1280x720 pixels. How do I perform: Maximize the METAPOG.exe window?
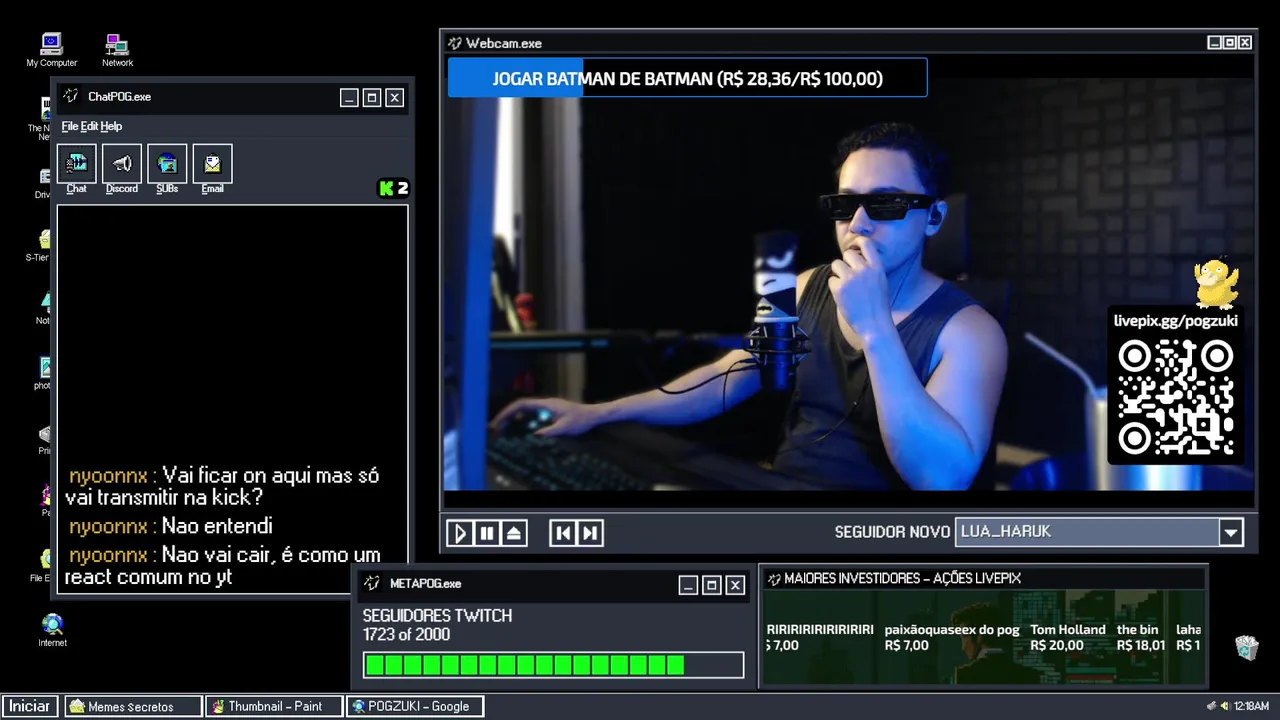point(712,585)
